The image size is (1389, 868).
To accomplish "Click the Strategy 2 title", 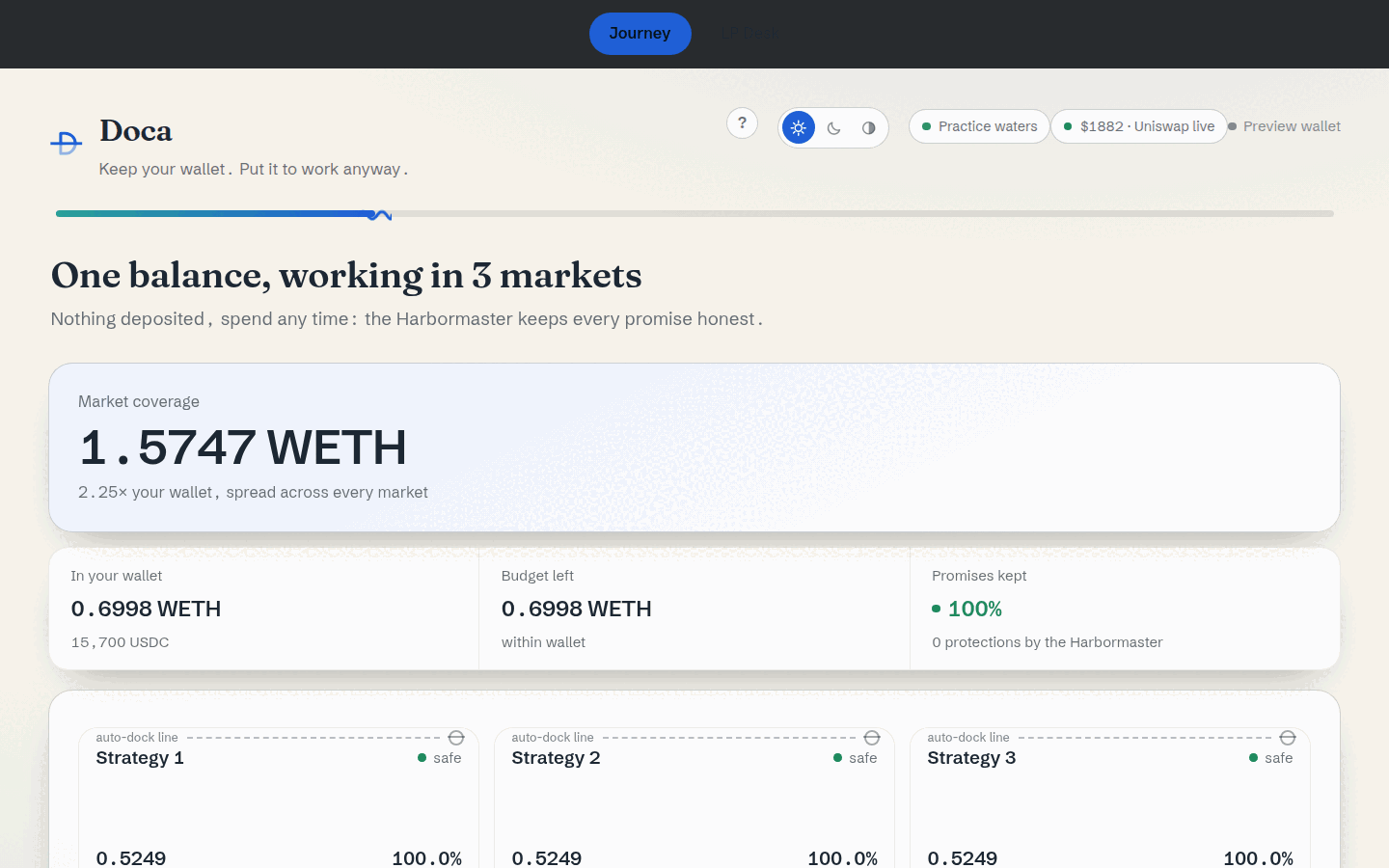I will [x=556, y=758].
